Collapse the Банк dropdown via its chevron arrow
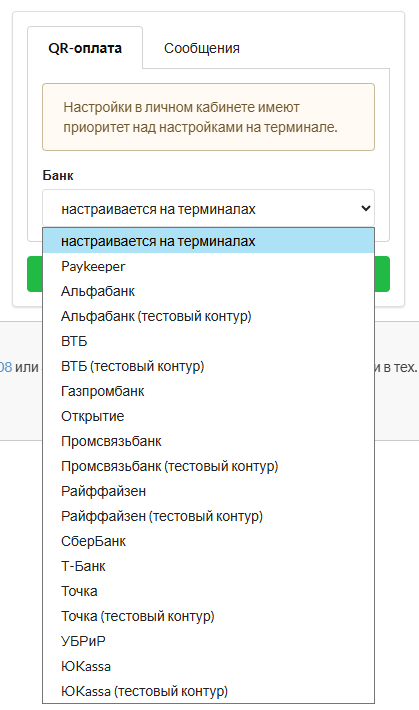Image resolution: width=419 pixels, height=710 pixels. (365, 208)
